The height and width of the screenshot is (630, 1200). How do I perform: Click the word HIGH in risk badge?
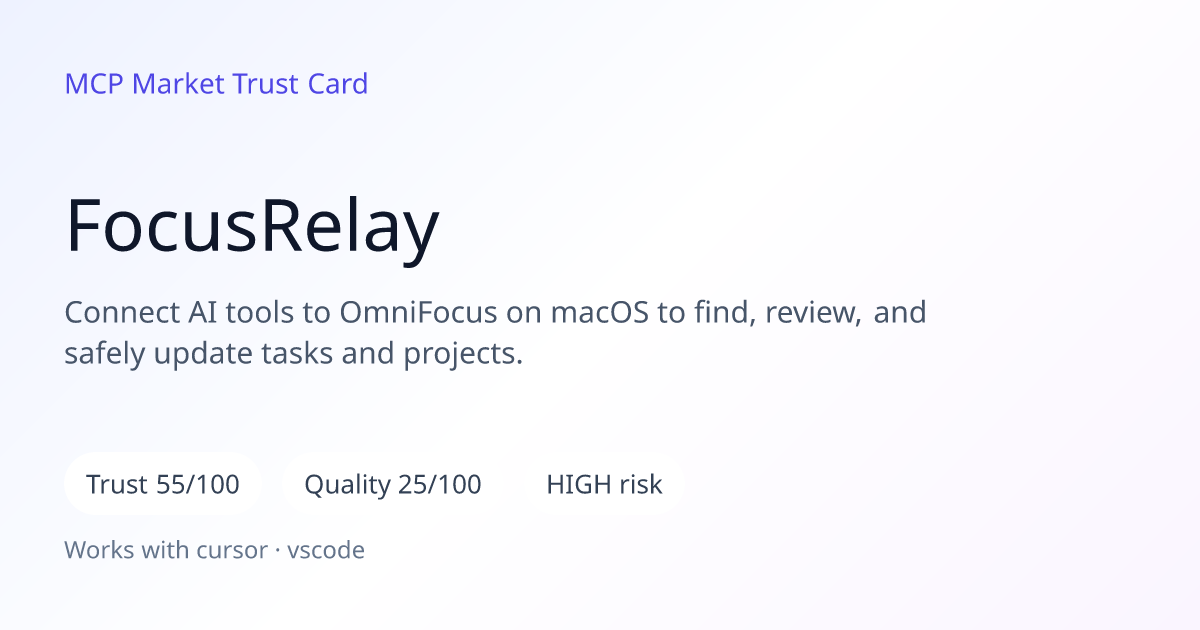pyautogui.click(x=575, y=485)
